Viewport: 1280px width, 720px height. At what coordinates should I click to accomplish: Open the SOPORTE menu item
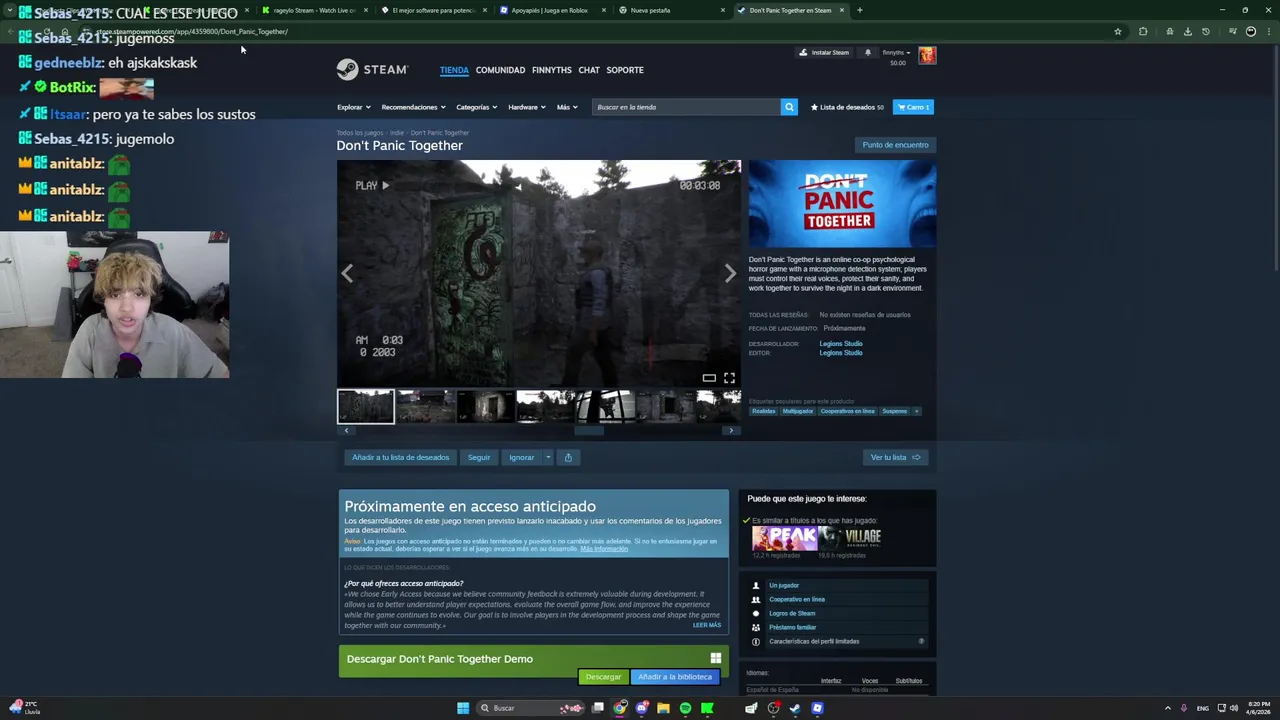point(625,70)
